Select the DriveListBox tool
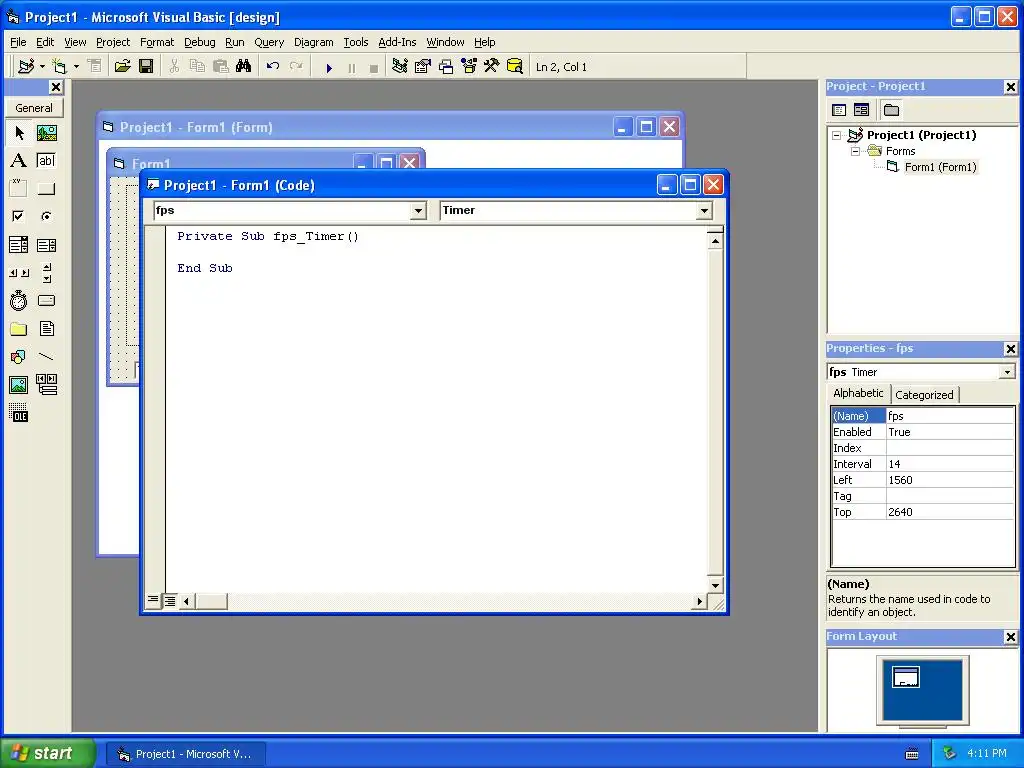The image size is (1024, 768). pyautogui.click(x=46, y=300)
